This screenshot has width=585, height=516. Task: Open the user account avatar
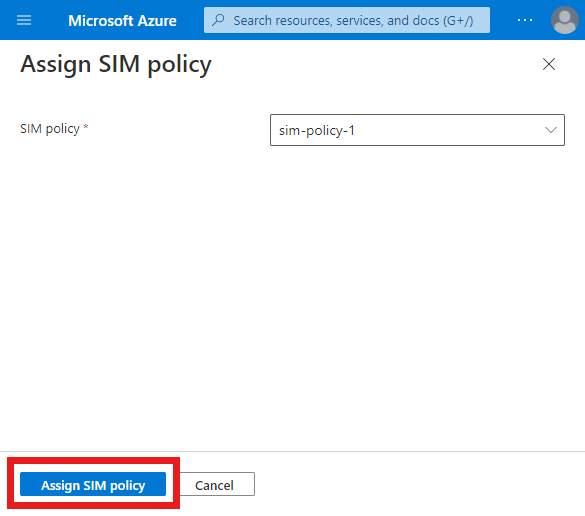(564, 20)
